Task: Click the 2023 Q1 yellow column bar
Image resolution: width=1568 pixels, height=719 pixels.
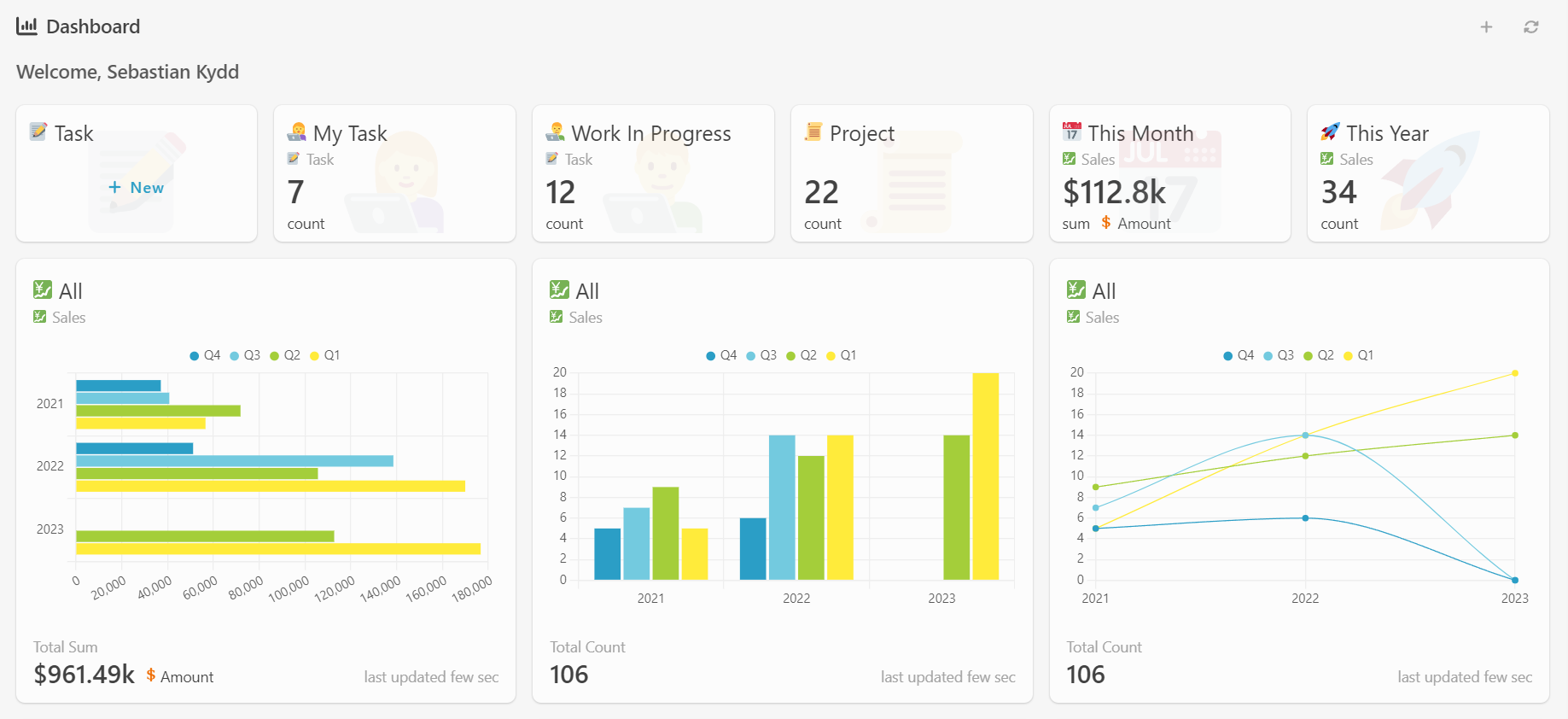Action: tap(985, 476)
